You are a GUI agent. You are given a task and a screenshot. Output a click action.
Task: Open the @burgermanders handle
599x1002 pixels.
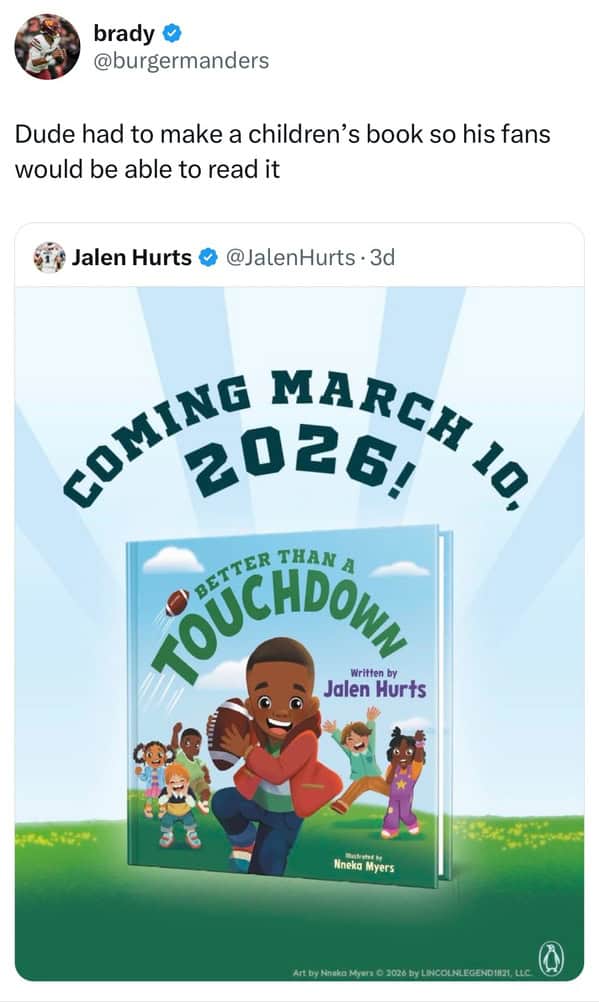tap(181, 61)
